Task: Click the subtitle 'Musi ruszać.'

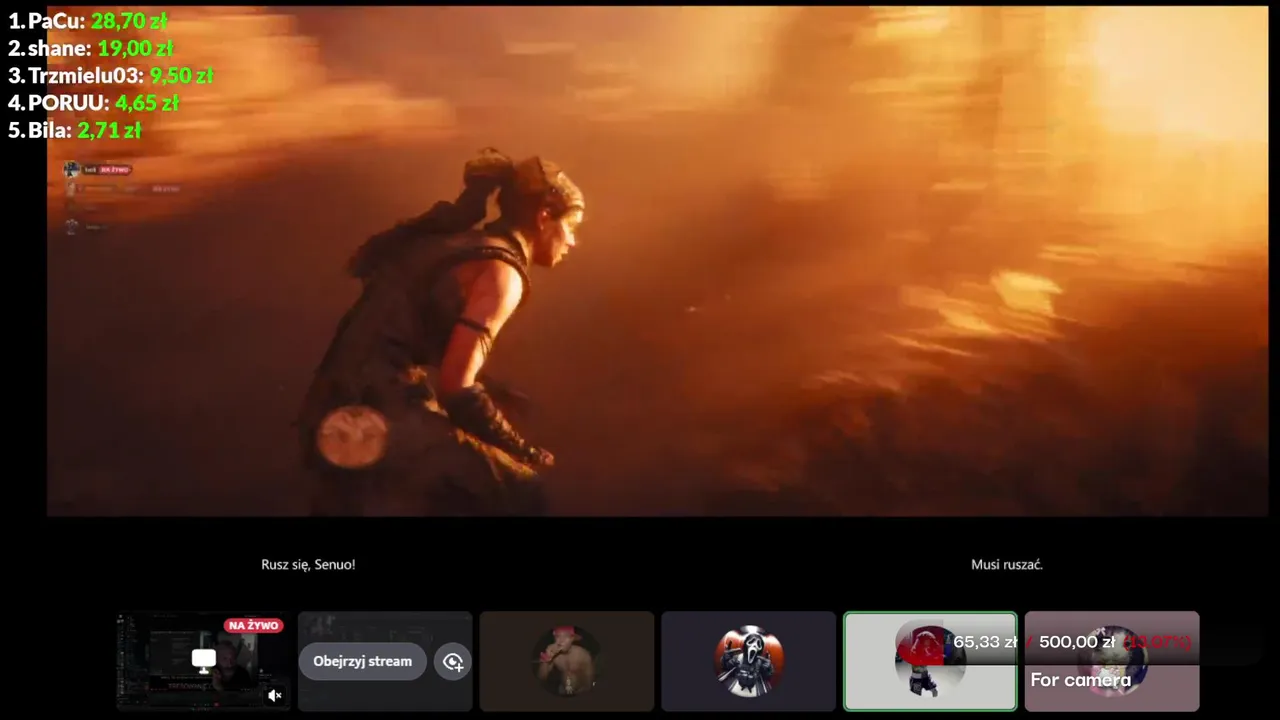Action: tap(1007, 564)
